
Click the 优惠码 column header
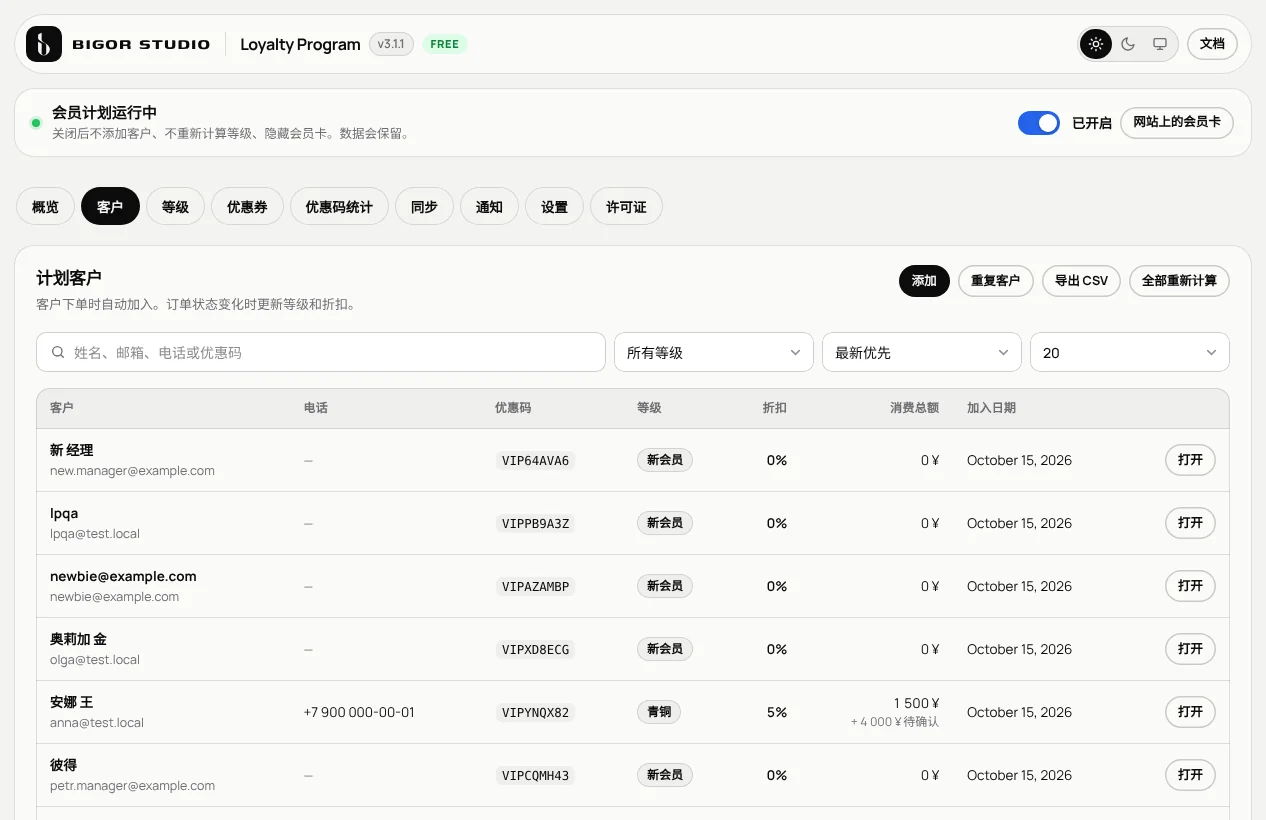pos(513,408)
